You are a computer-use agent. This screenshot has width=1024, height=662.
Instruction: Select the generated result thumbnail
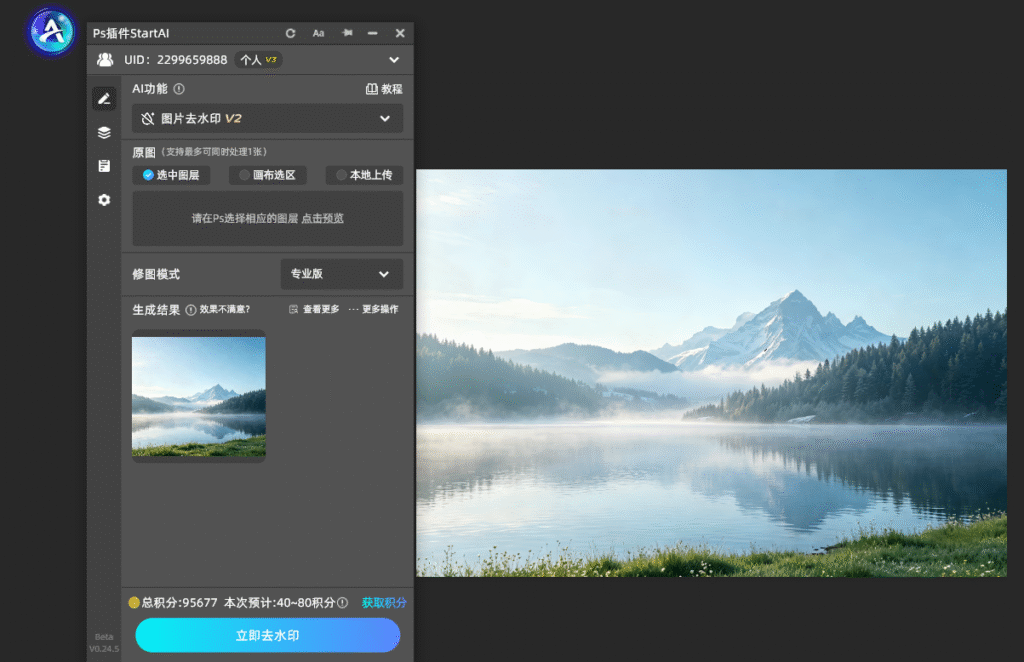199,396
